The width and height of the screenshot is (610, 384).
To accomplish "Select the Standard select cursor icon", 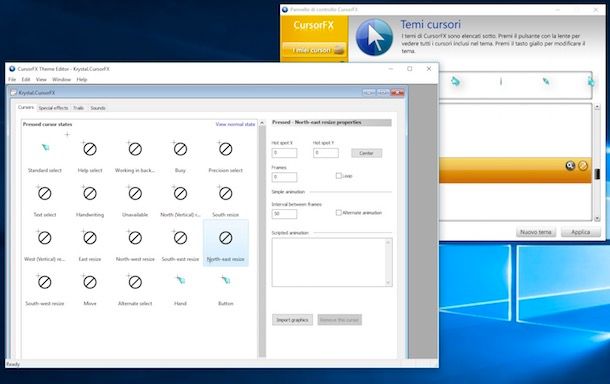I will point(46,147).
